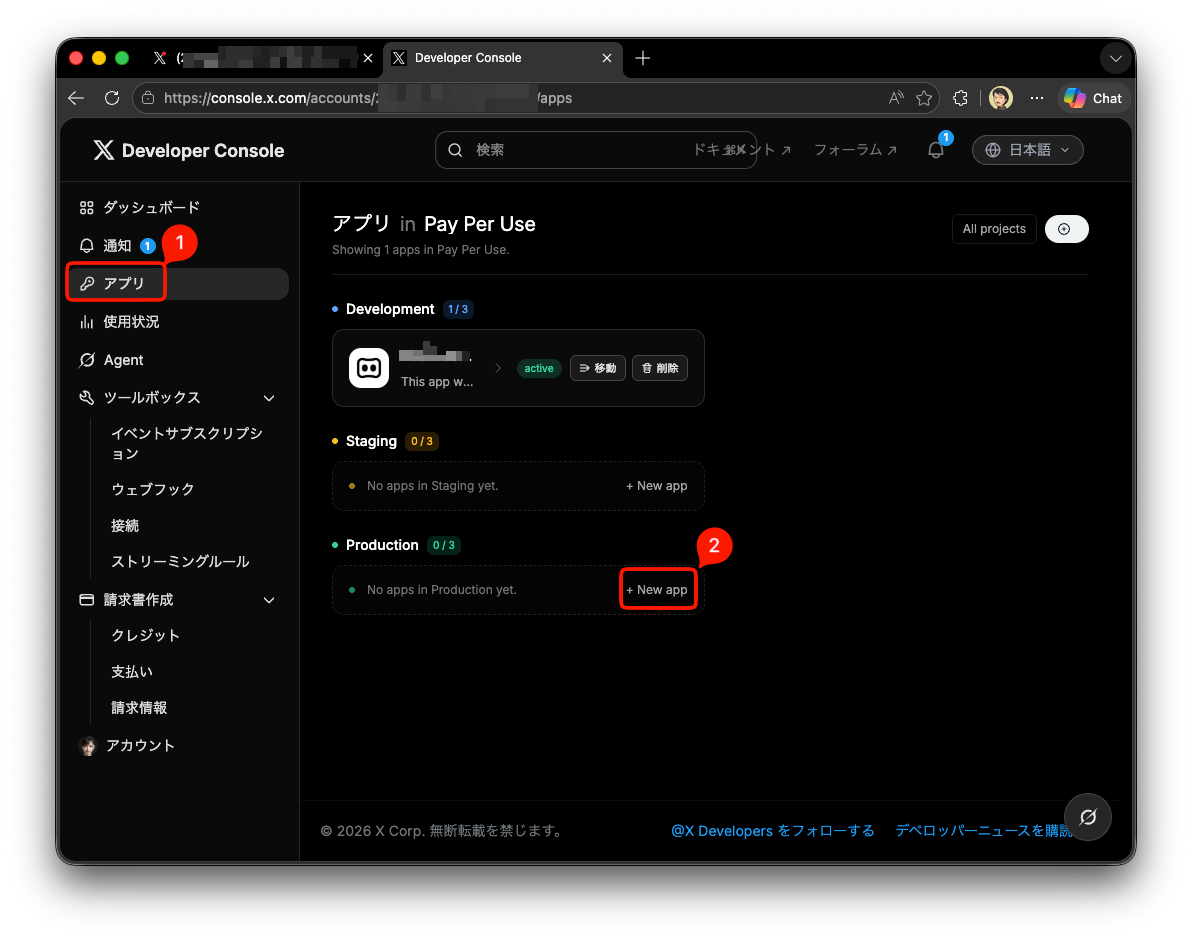Click the Staging 0/3 count badge
The image size is (1192, 939).
tap(422, 441)
